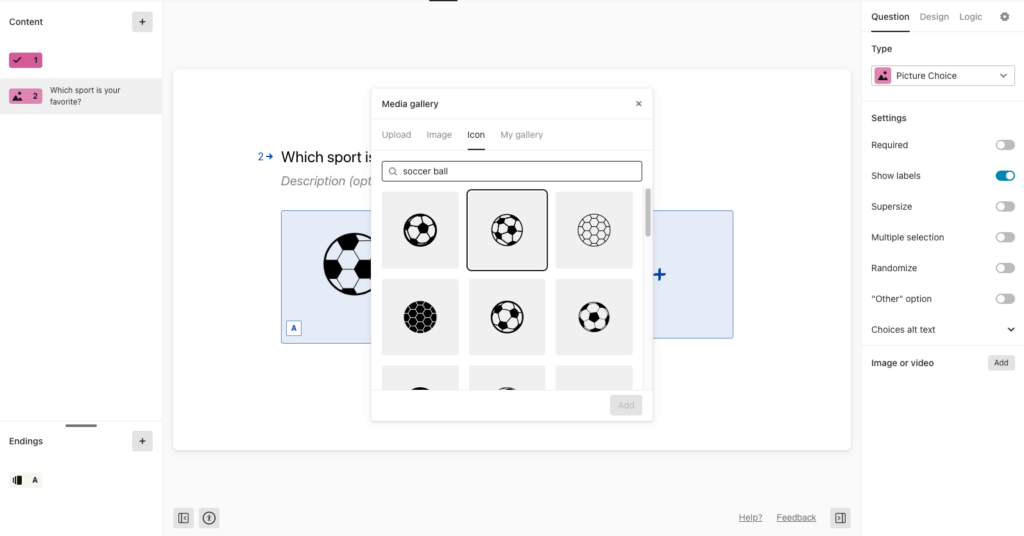1024x536 pixels.
Task: Close the Media gallery dialog
Action: 639,104
